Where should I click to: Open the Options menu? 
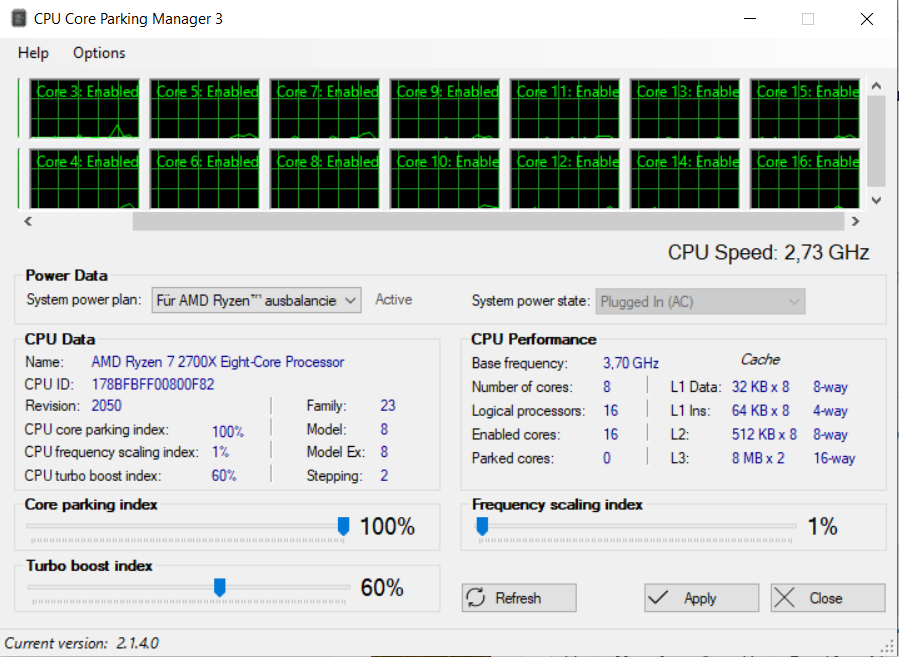pyautogui.click(x=99, y=53)
